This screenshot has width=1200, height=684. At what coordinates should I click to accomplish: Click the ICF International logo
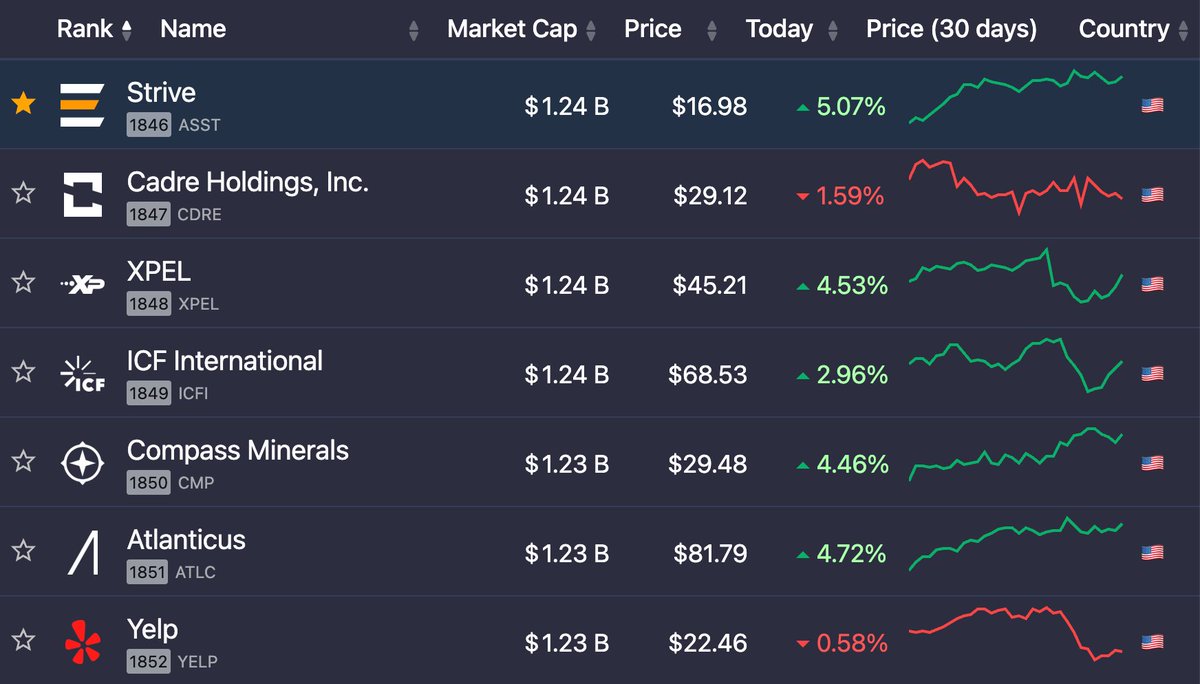82,373
